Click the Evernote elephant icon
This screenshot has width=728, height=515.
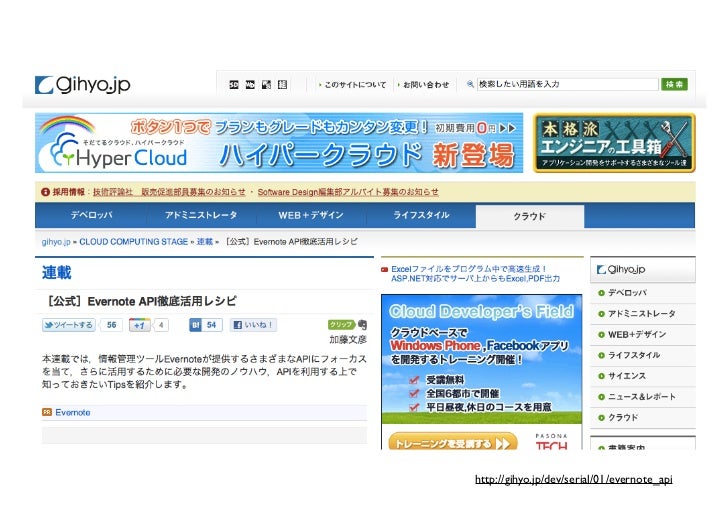[x=362, y=325]
